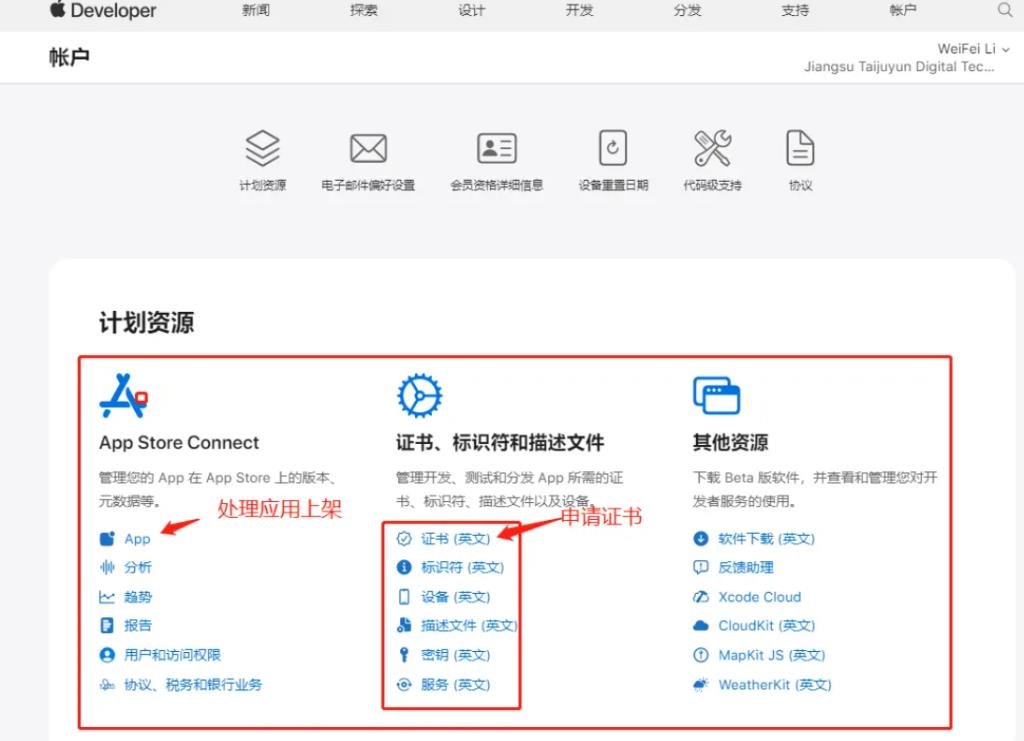Open the 电子邮件偏好设置 envelope icon
Image resolution: width=1024 pixels, height=741 pixels.
click(x=368, y=149)
